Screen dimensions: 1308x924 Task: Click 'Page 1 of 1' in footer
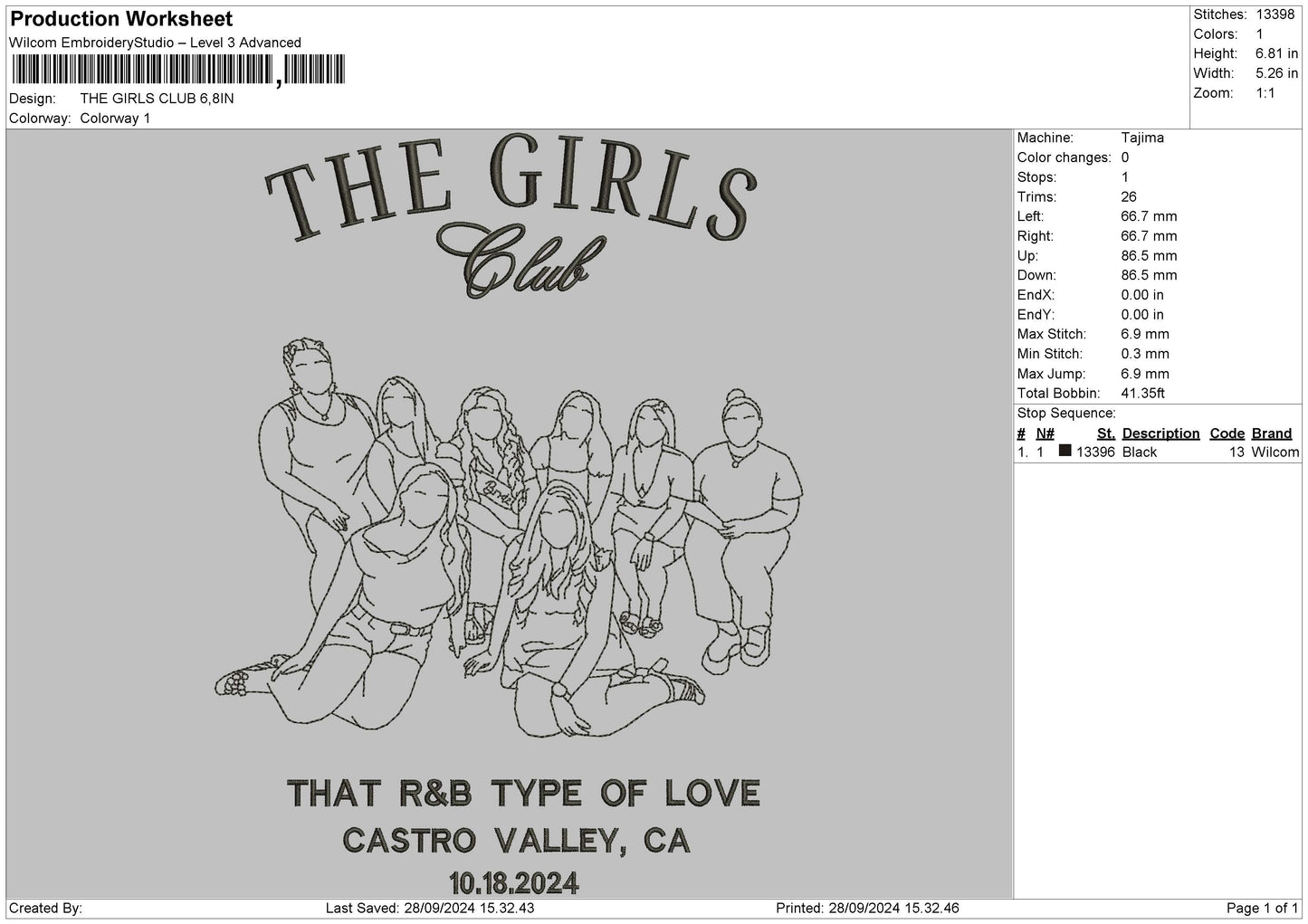pos(1262,908)
